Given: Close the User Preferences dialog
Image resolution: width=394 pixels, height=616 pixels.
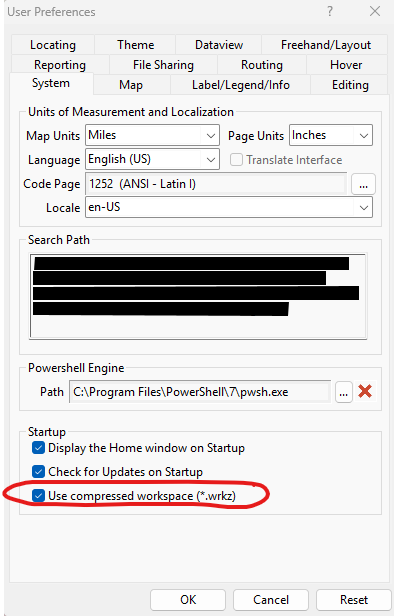Looking at the screenshot, I should click(375, 11).
